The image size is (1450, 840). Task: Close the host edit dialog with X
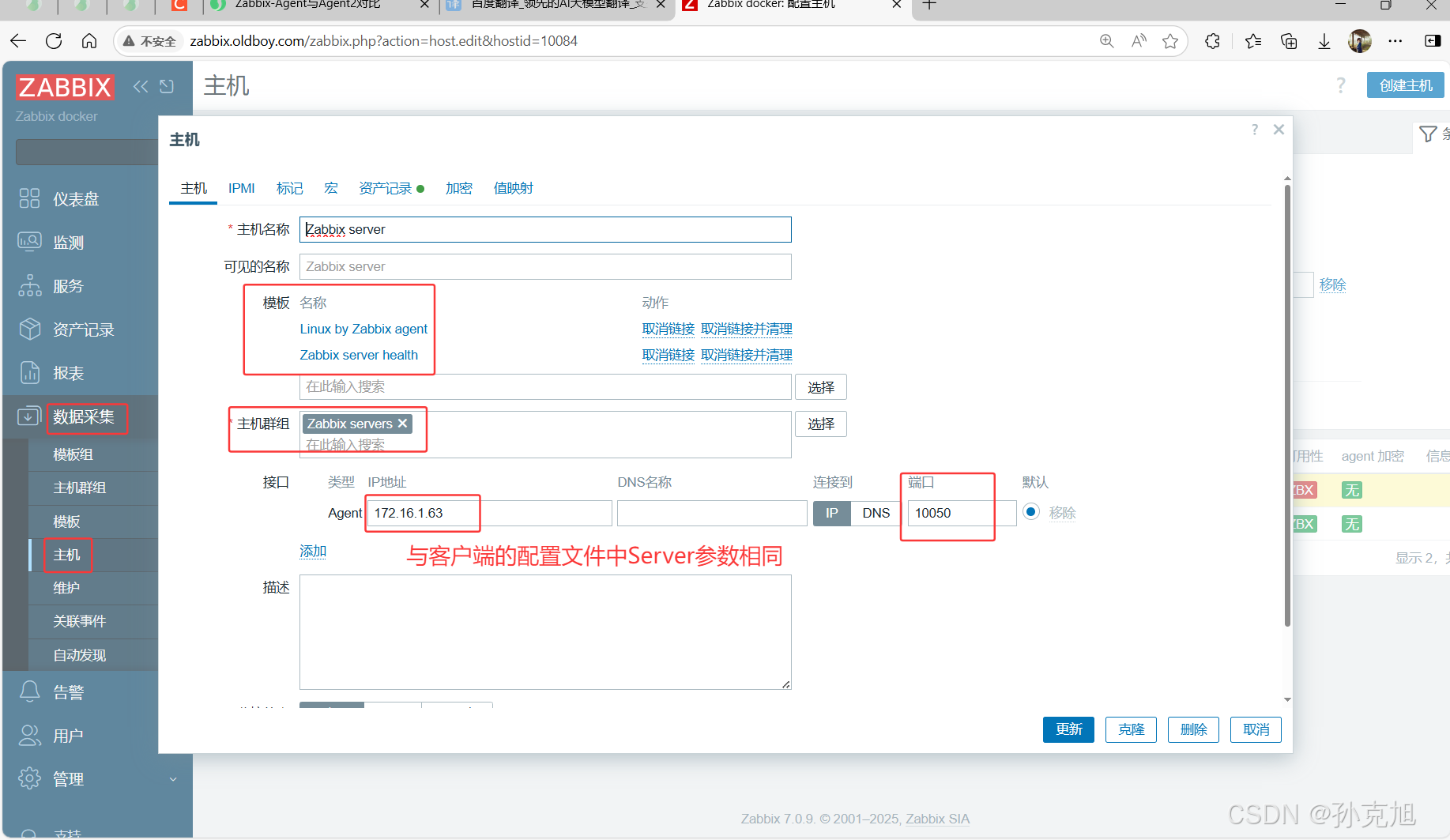pyautogui.click(x=1279, y=130)
